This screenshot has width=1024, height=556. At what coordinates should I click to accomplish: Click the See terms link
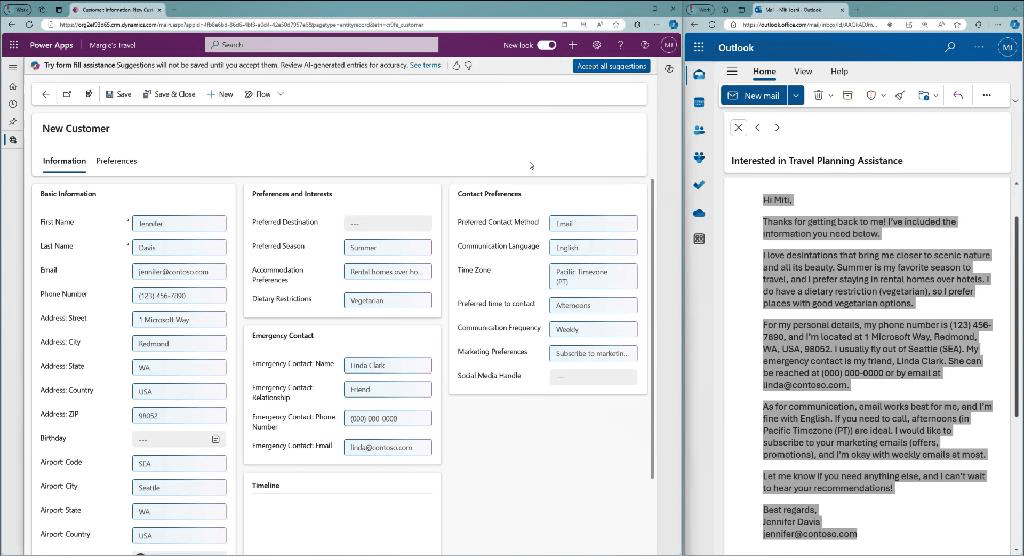(425, 65)
